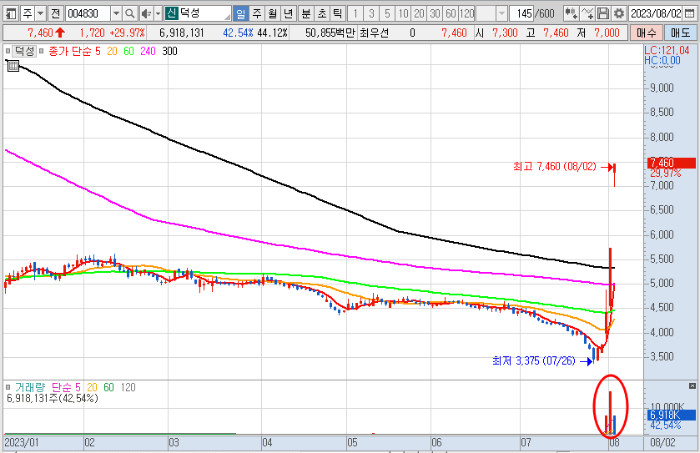Click the current price tag 7,460 on axis
Image resolution: width=700 pixels, height=453 pixels.
pyautogui.click(x=671, y=163)
